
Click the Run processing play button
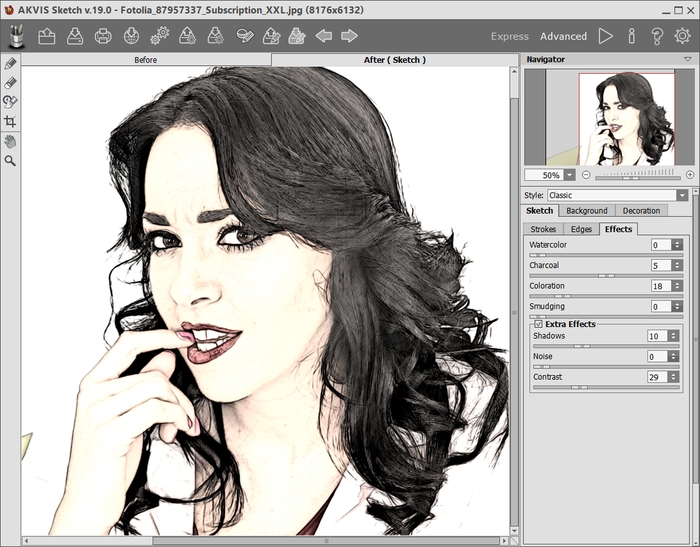coord(605,36)
